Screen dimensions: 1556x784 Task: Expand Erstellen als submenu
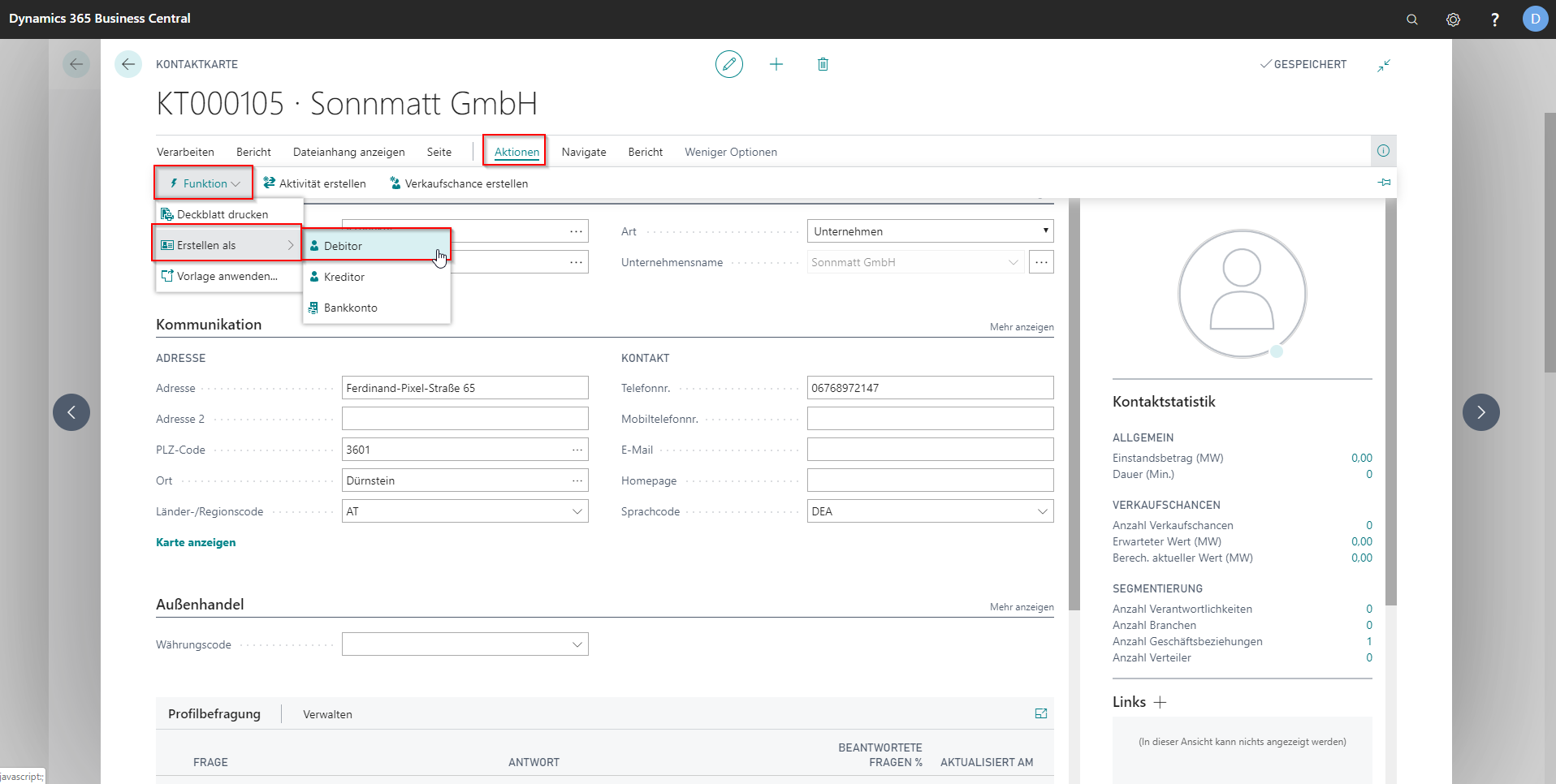click(x=227, y=245)
